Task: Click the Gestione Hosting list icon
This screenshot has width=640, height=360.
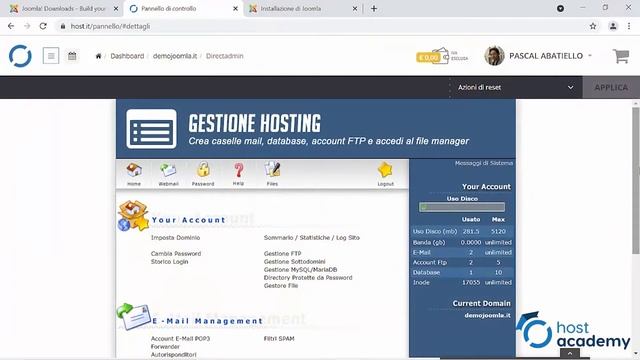Action: [151, 129]
